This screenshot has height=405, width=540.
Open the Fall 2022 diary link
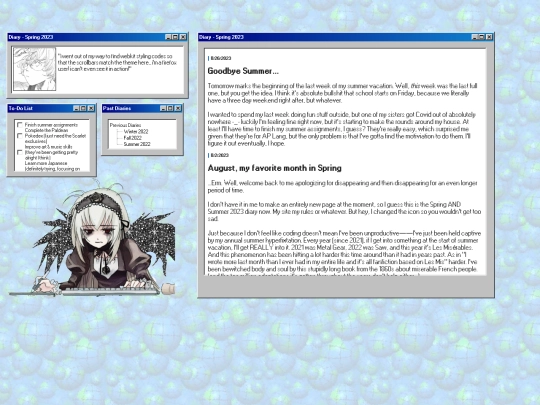133,138
